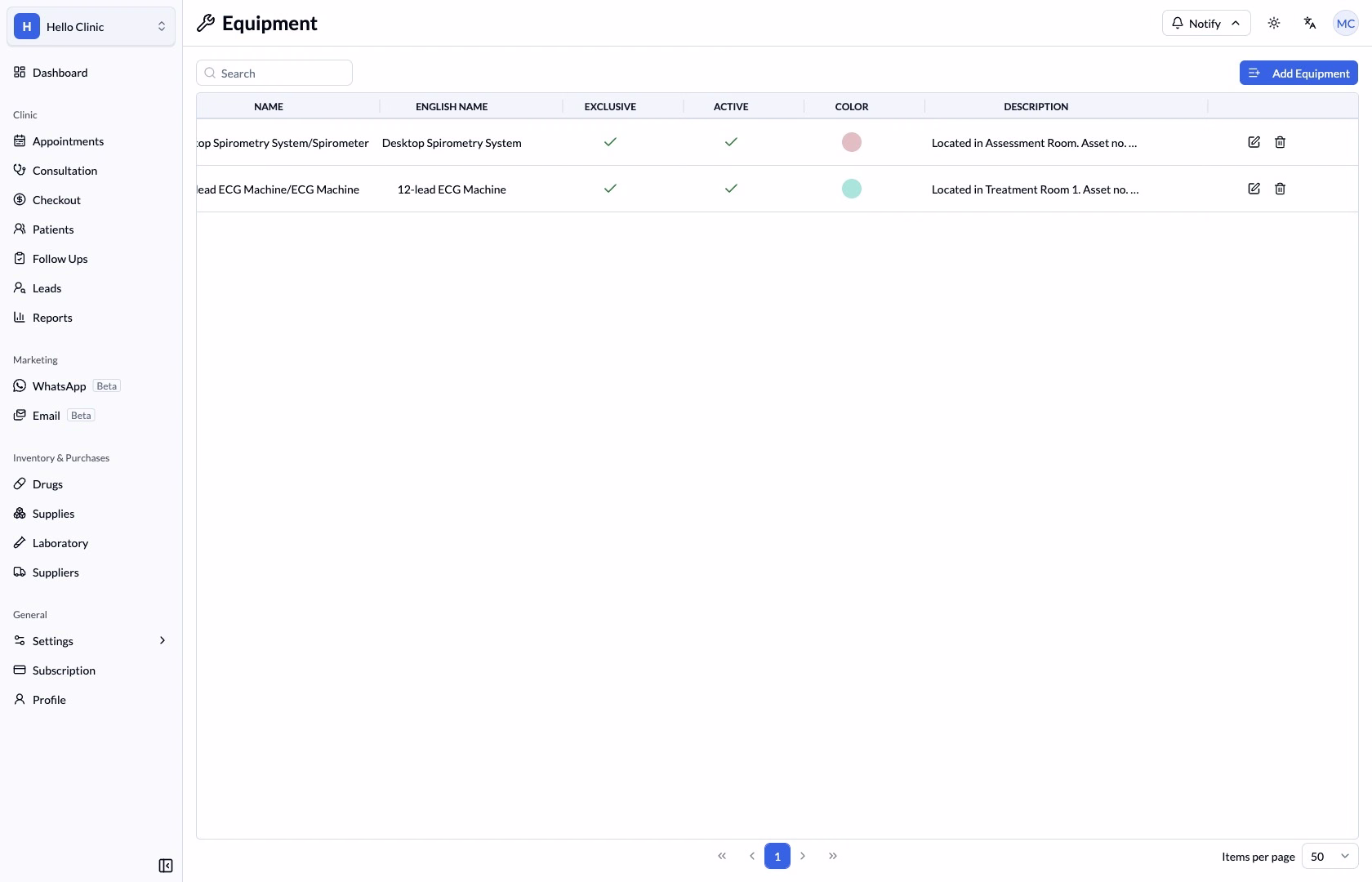Open the MC user avatar
The width and height of the screenshot is (1372, 882).
[1345, 23]
